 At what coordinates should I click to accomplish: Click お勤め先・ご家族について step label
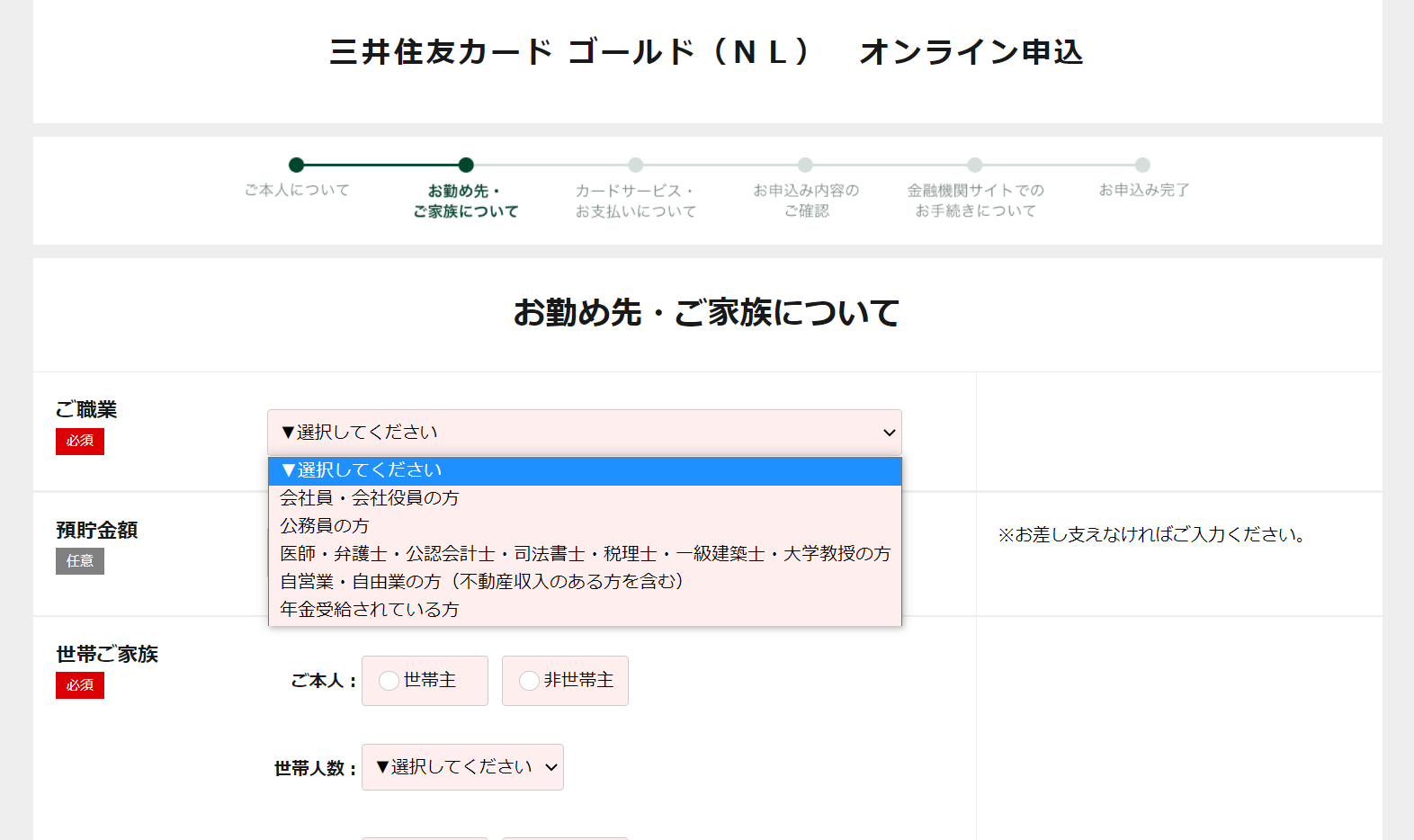[x=466, y=201]
